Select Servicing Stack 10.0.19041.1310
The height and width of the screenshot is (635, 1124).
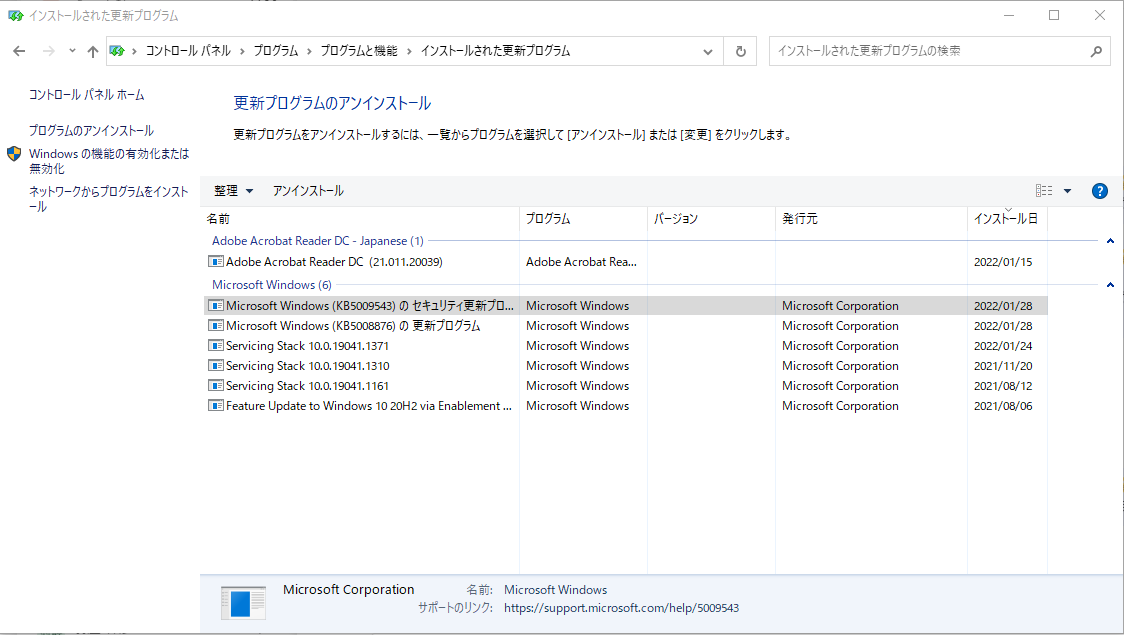[x=625, y=366]
